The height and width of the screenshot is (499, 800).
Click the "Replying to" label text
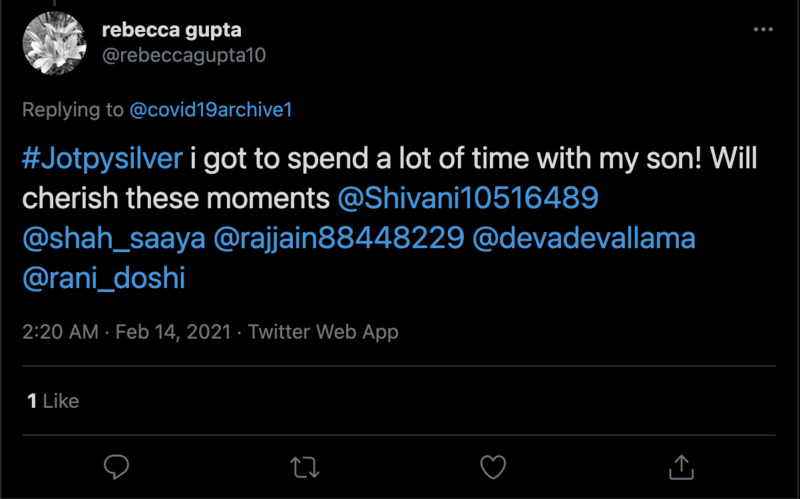pyautogui.click(x=73, y=110)
